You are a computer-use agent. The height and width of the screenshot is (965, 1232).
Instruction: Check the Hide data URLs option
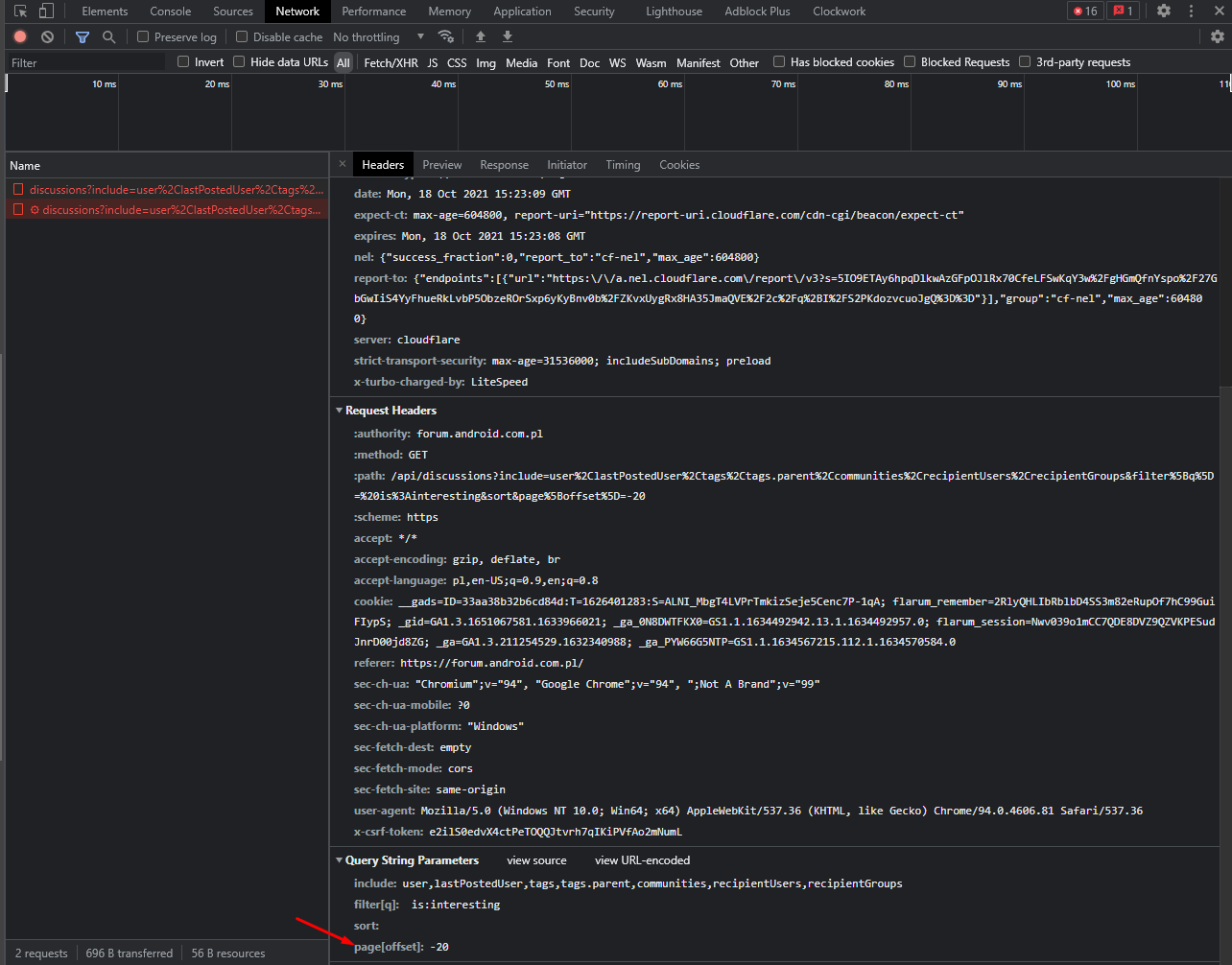point(238,61)
